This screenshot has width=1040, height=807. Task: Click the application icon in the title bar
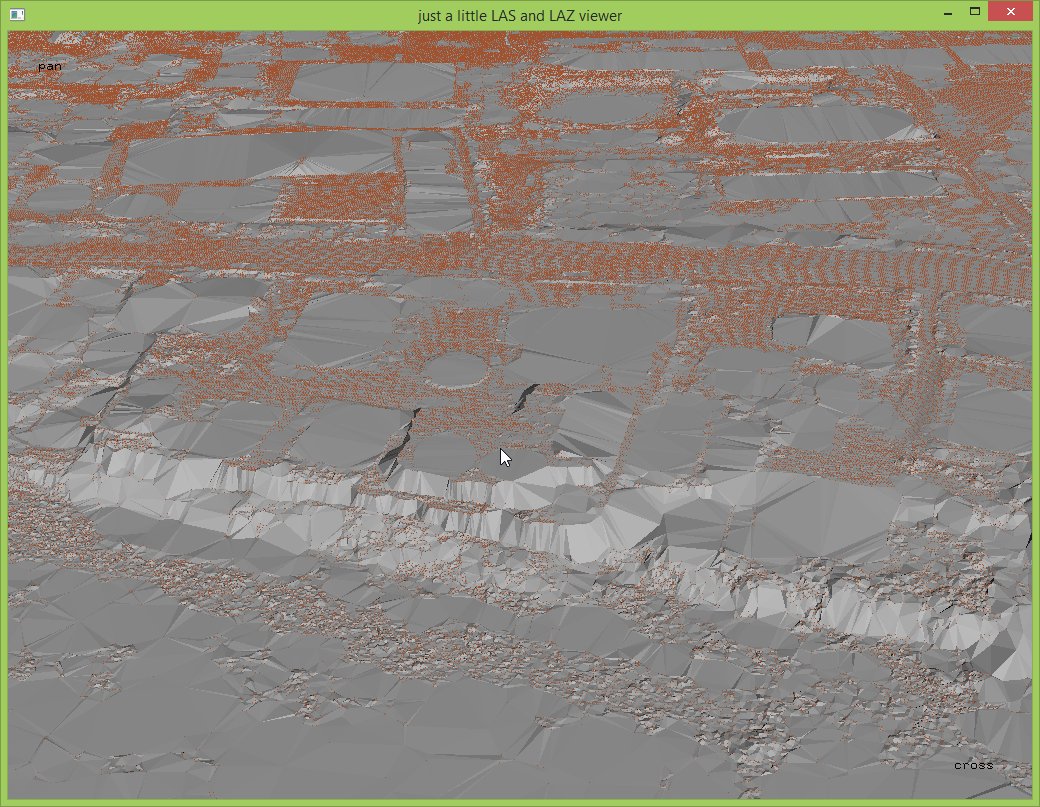pos(17,15)
